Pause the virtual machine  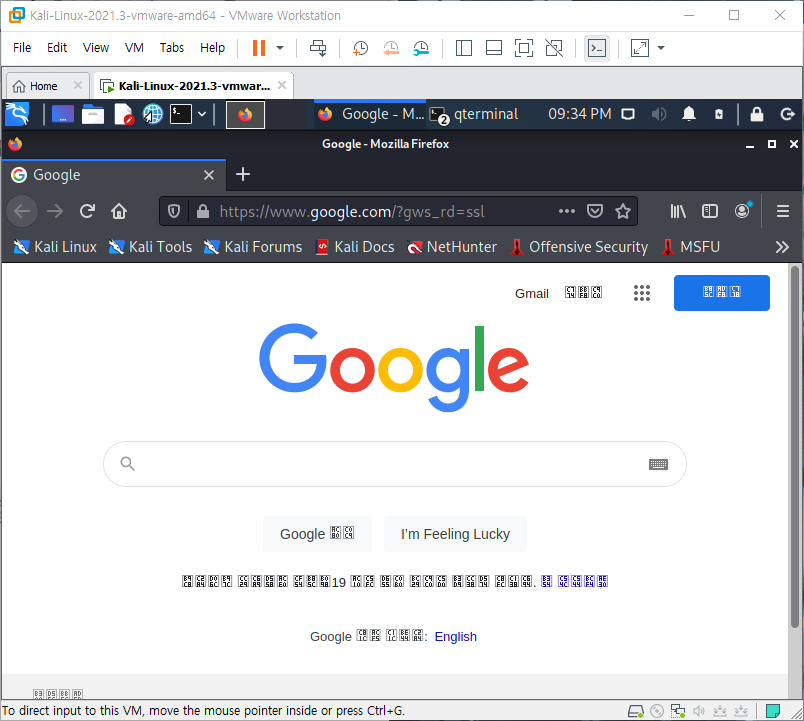coord(259,48)
